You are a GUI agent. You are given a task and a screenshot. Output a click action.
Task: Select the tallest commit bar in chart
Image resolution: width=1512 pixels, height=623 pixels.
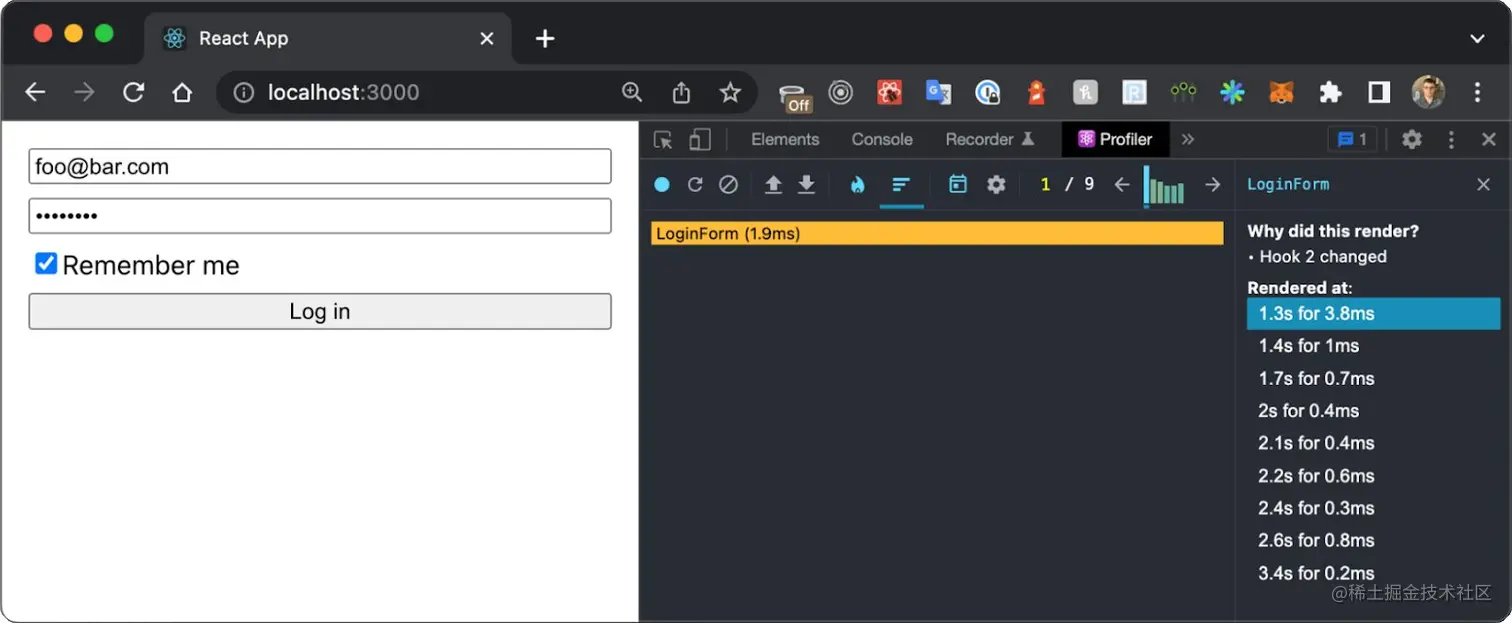1146,186
